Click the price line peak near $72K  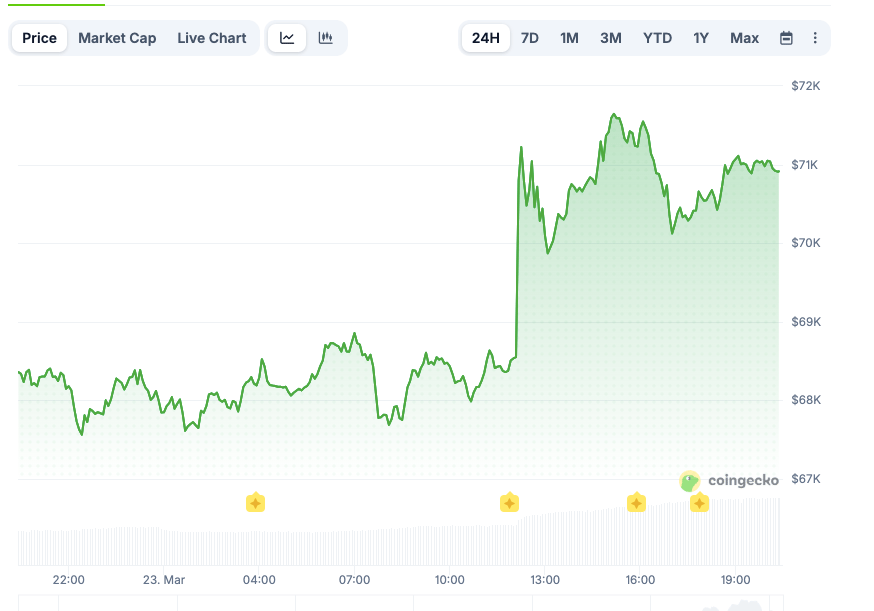[x=613, y=115]
